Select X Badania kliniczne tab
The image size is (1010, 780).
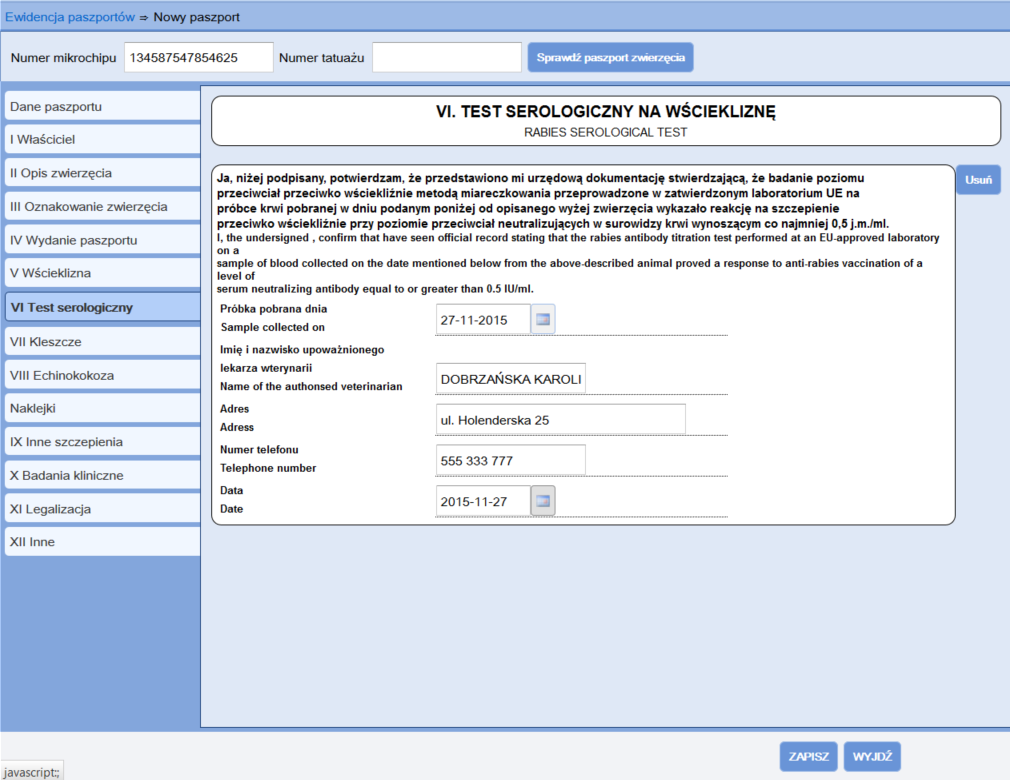point(102,475)
